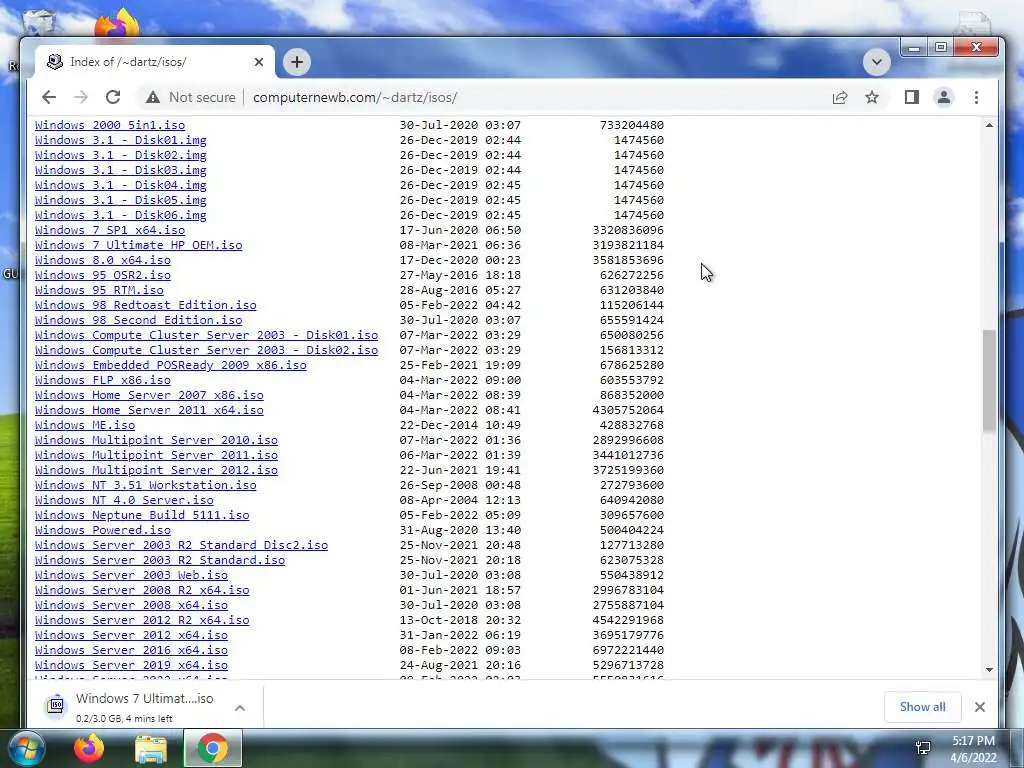The width and height of the screenshot is (1024, 768).
Task: Open Windows Server 2003 R2 Standard Disc2.iso
Action: pos(182,545)
